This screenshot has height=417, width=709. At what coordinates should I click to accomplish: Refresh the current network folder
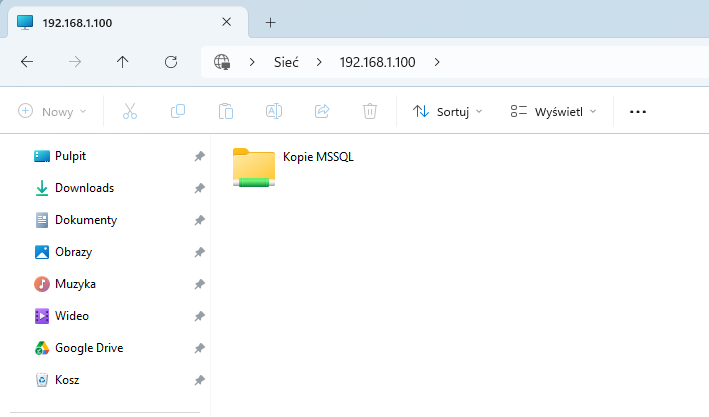click(x=171, y=62)
